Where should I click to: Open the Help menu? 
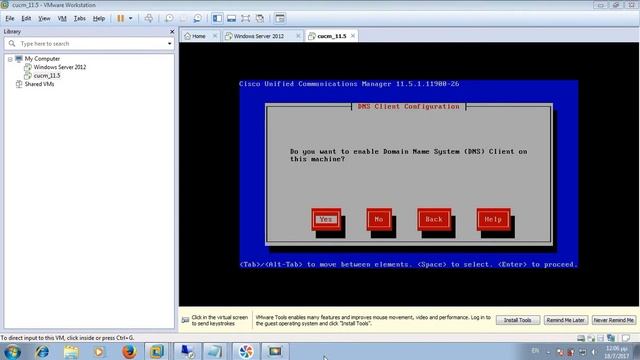(99, 18)
